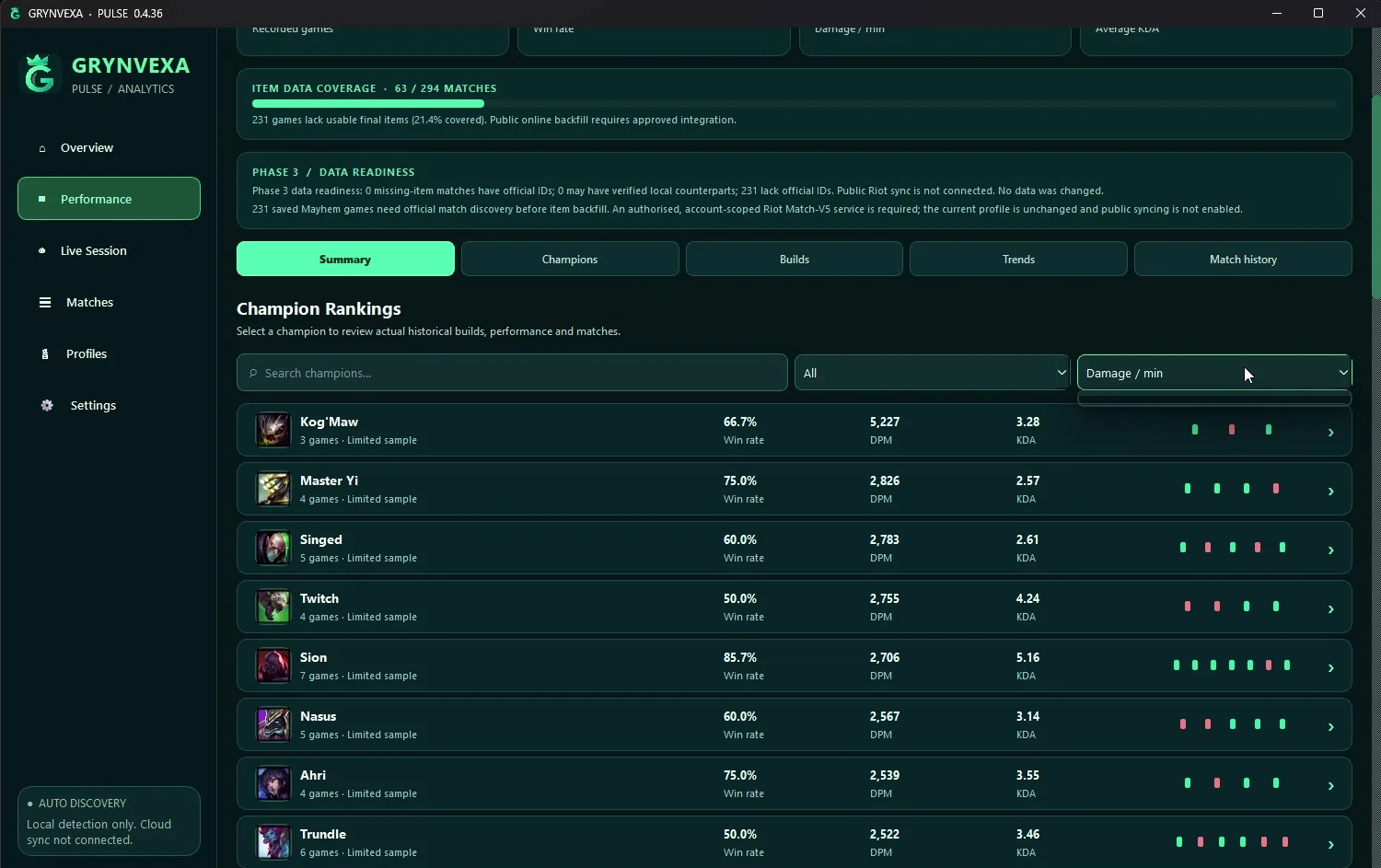Viewport: 1381px width, 868px height.
Task: Click the Search champions input field
Action: 512,373
